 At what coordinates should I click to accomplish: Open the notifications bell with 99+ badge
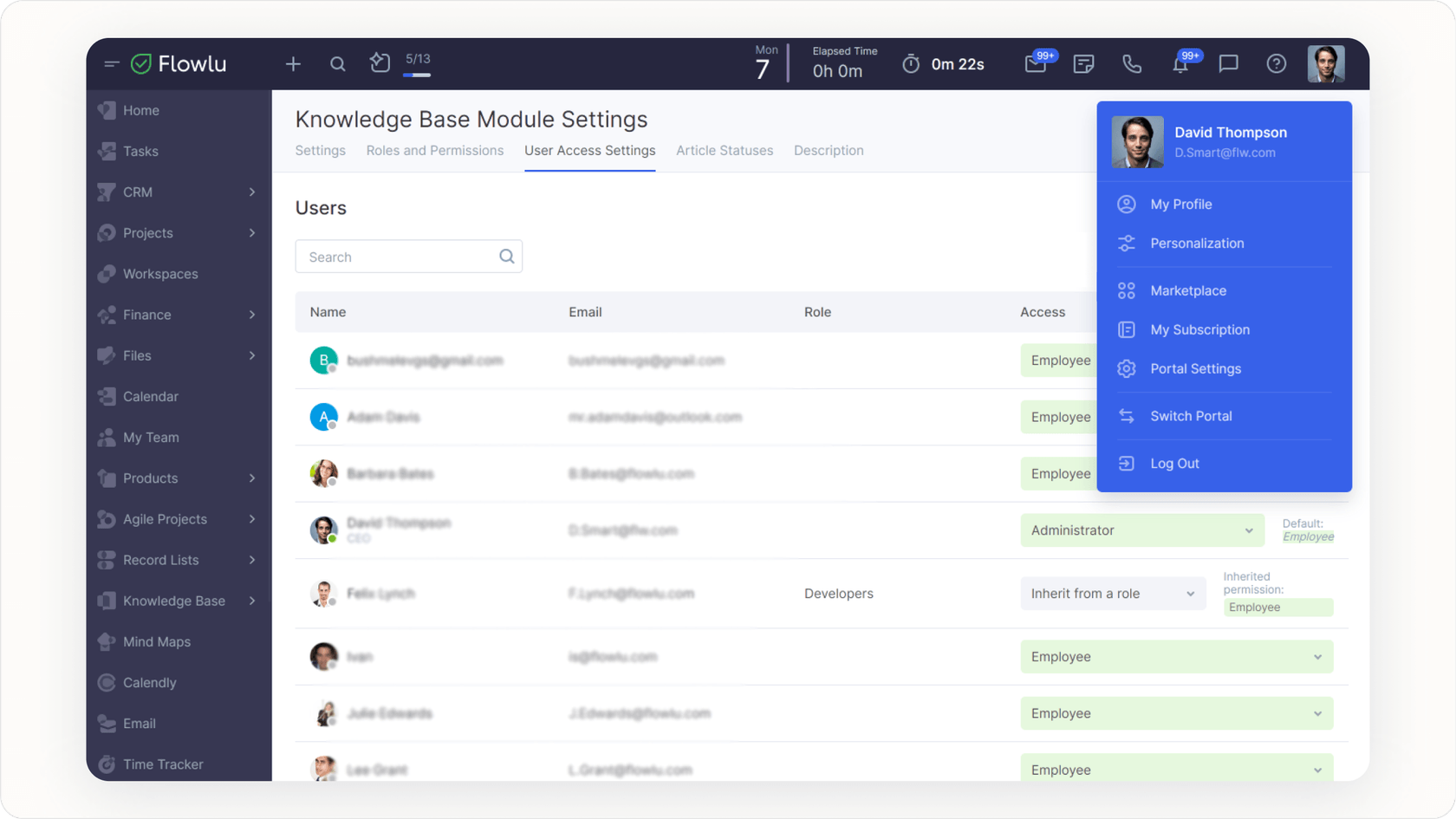coord(1180,63)
